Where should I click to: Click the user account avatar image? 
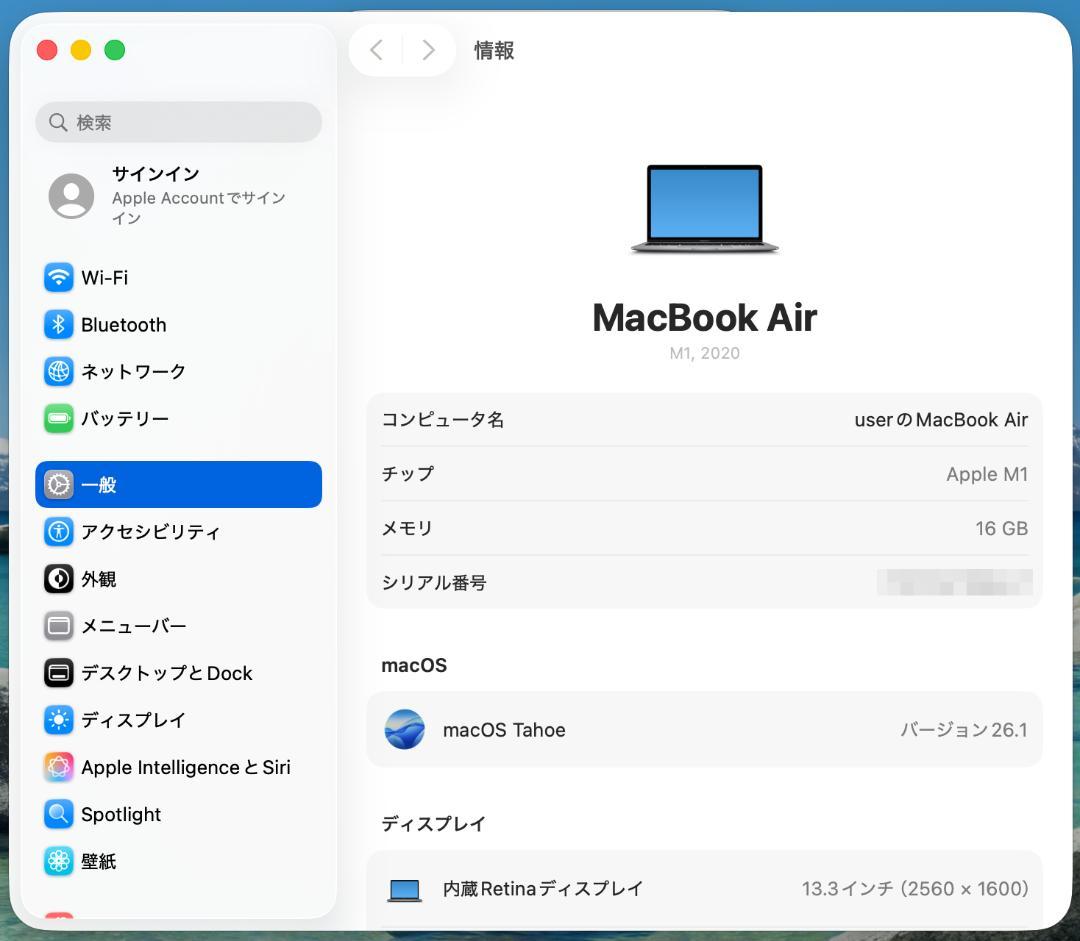[70, 195]
